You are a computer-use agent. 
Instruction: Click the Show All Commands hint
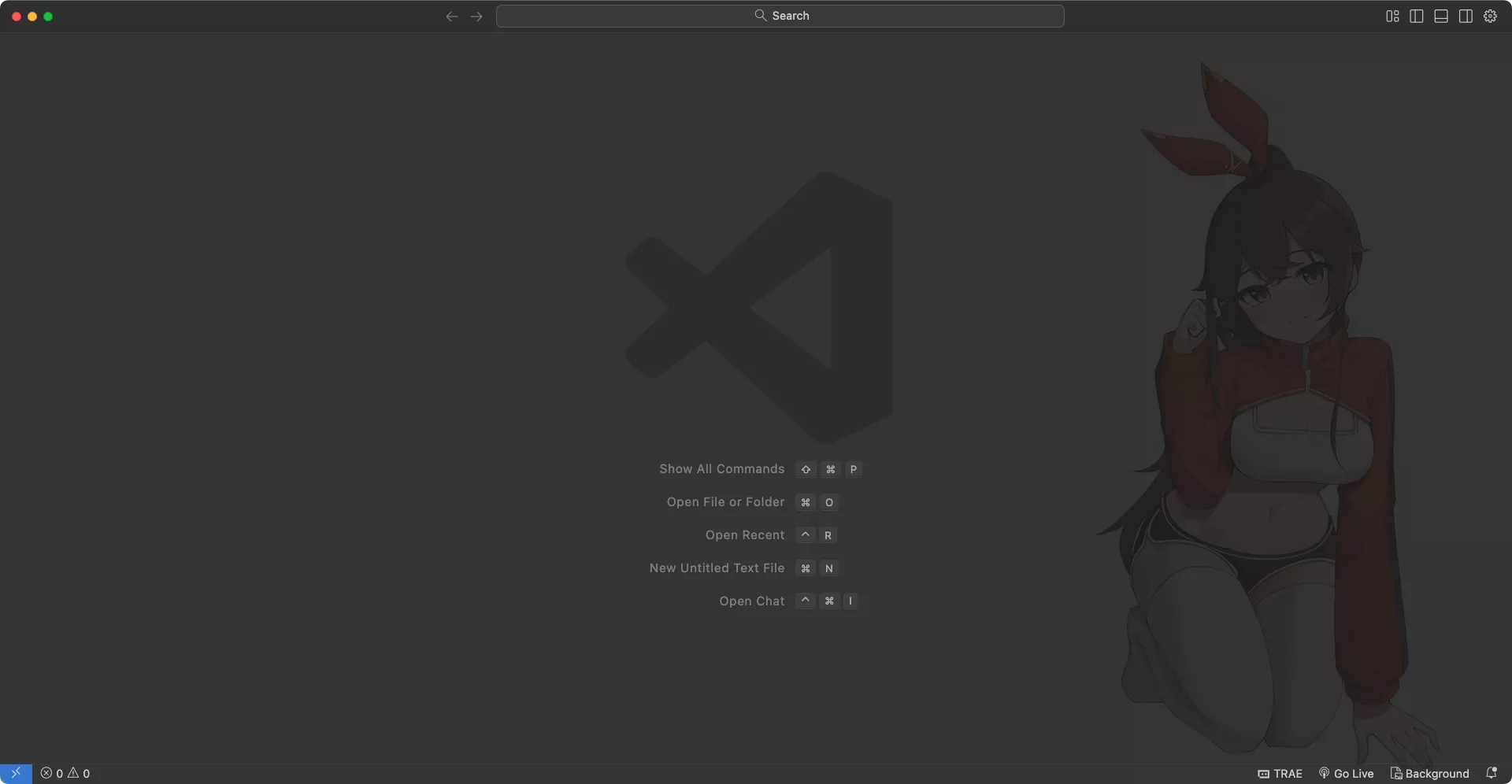721,469
